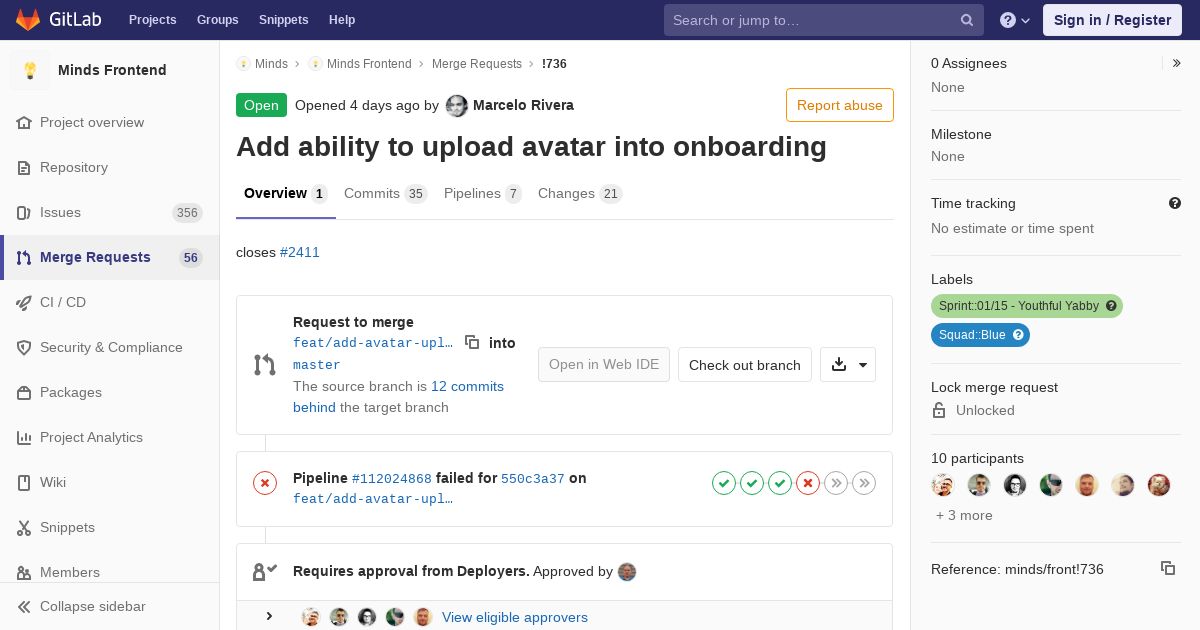
Task: Switch to the Changes tab
Action: pos(580,194)
